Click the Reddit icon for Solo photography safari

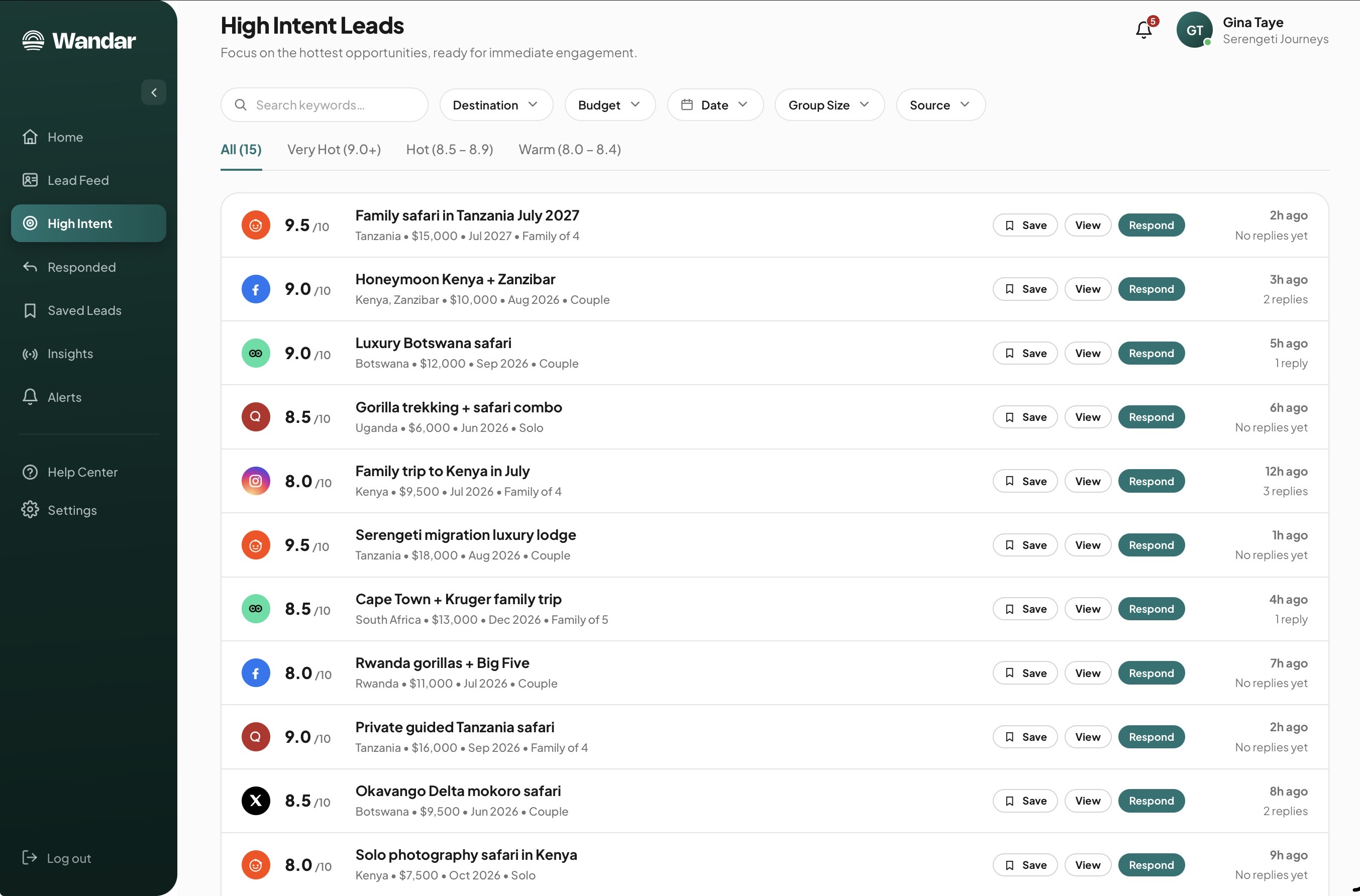(x=255, y=865)
